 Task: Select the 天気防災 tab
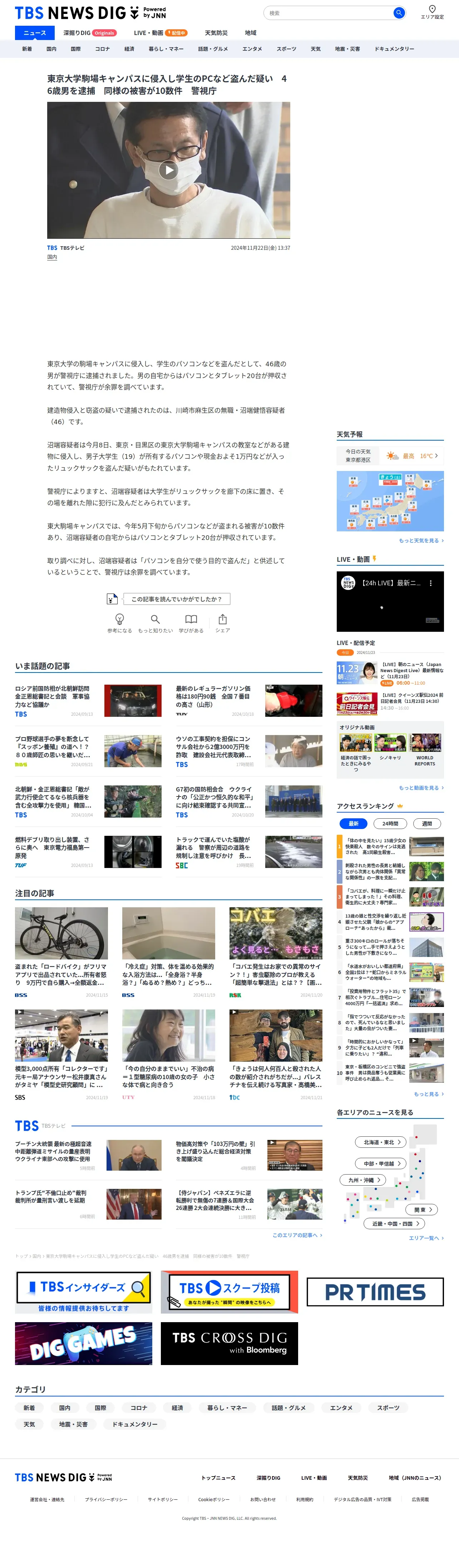pos(216,33)
